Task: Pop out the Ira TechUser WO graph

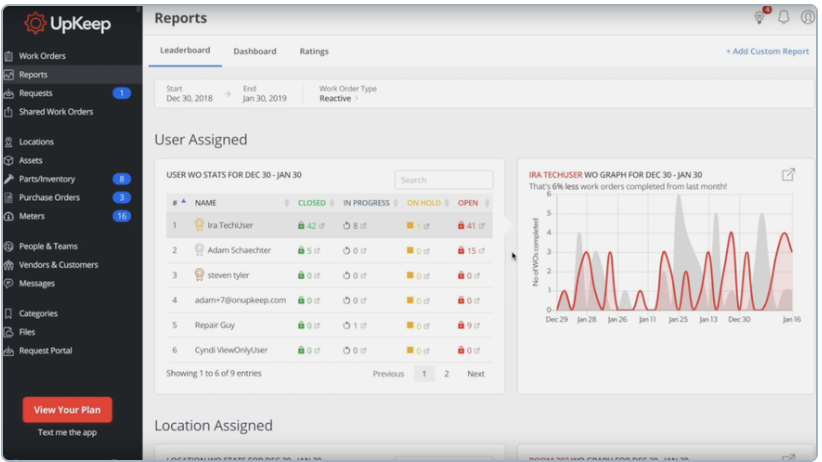Action: (x=788, y=175)
